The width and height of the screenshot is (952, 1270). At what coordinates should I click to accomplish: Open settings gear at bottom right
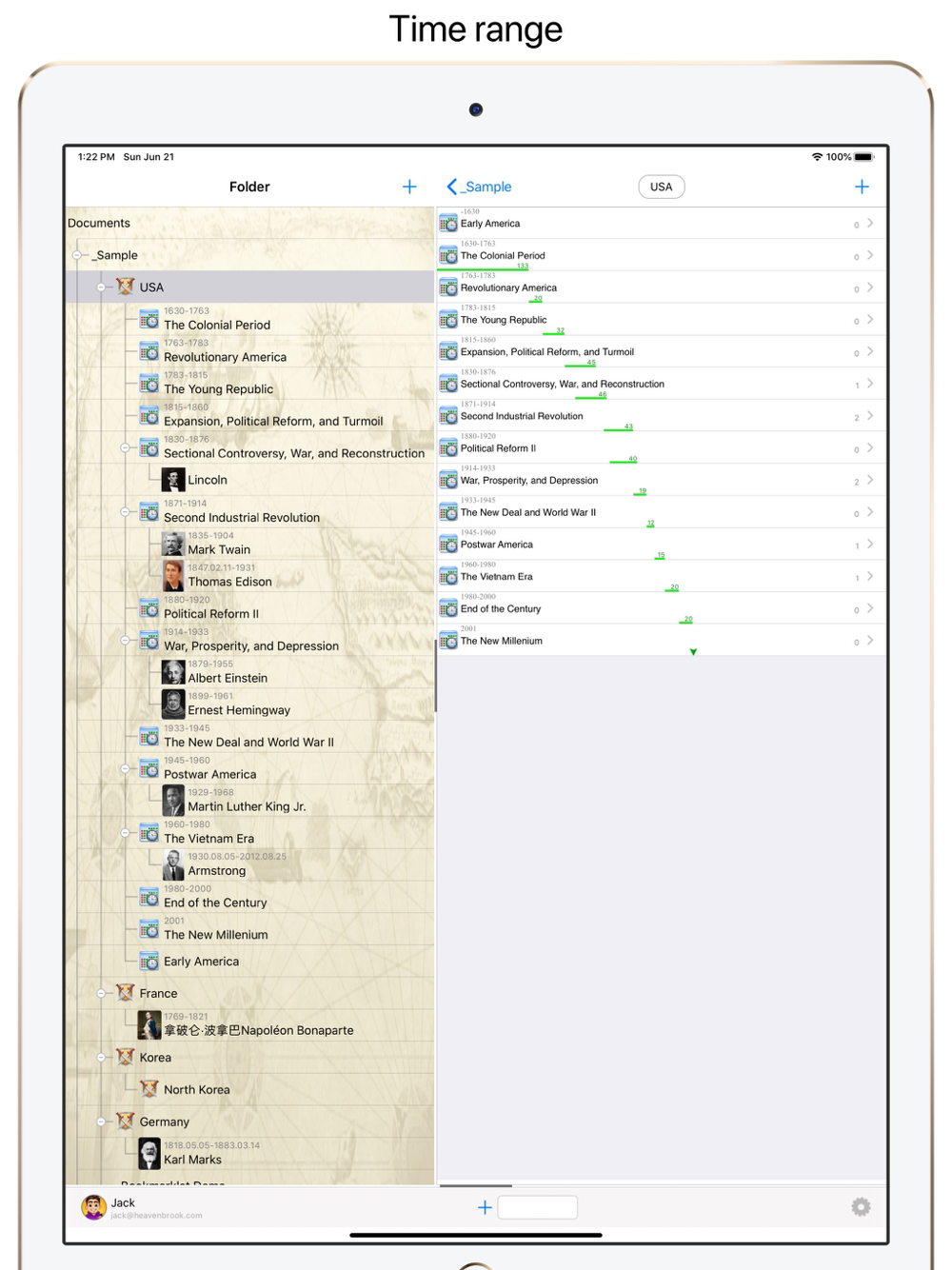(861, 1207)
